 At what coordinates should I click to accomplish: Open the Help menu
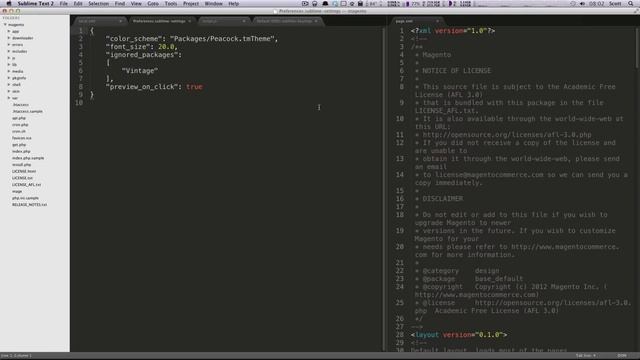point(233,3)
